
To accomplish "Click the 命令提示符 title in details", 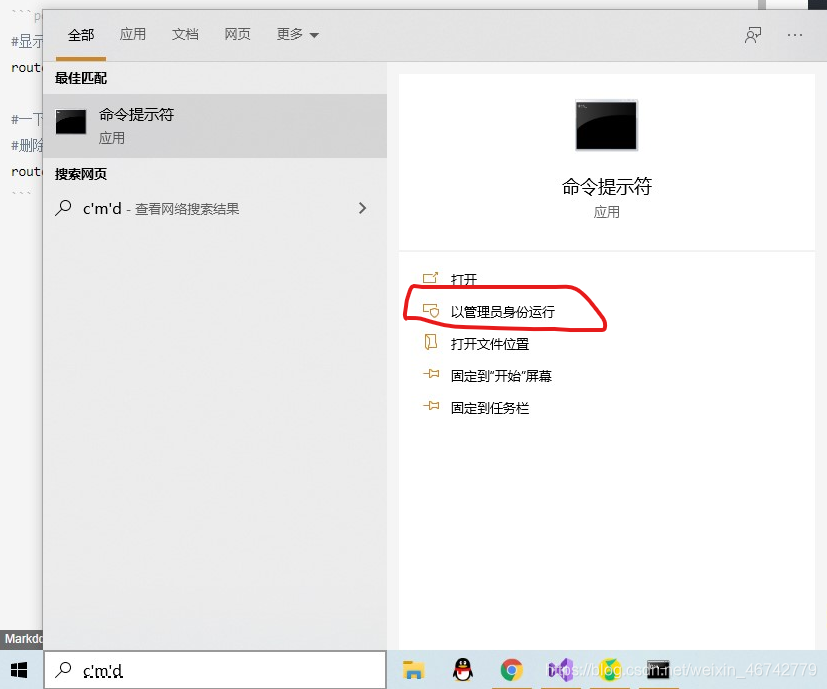I will click(607, 186).
